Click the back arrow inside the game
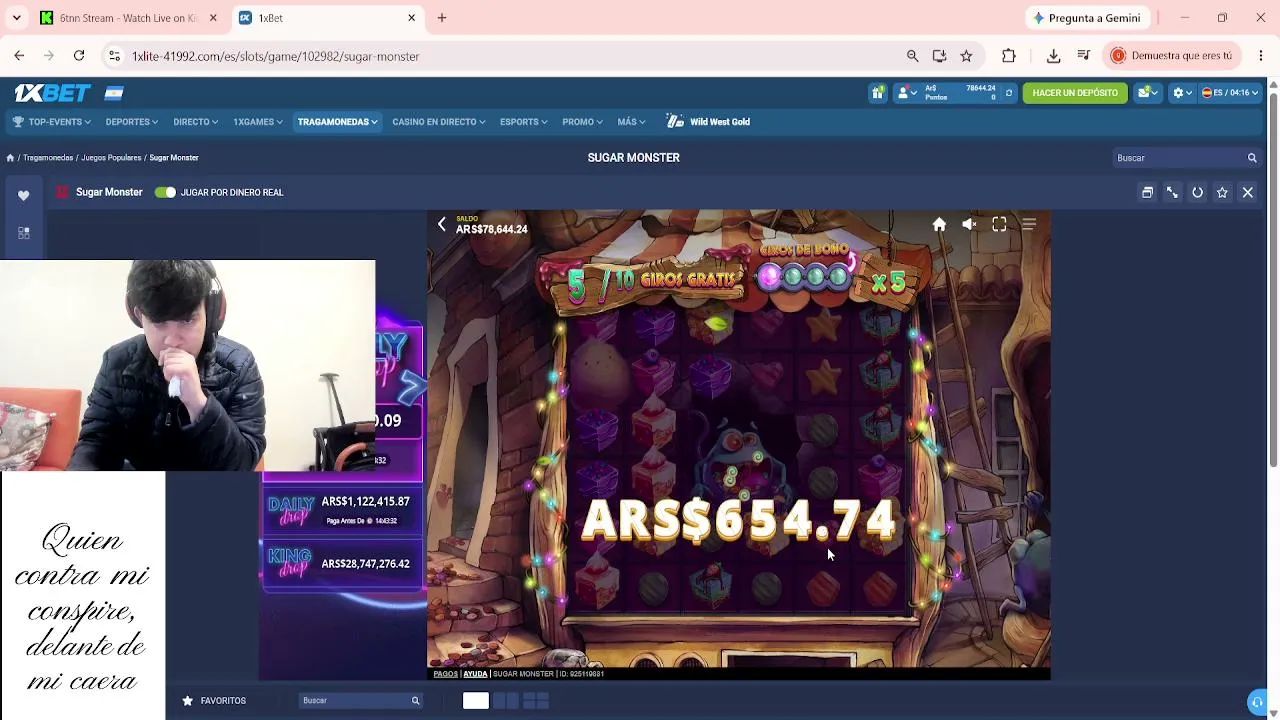1280x720 pixels. (442, 225)
